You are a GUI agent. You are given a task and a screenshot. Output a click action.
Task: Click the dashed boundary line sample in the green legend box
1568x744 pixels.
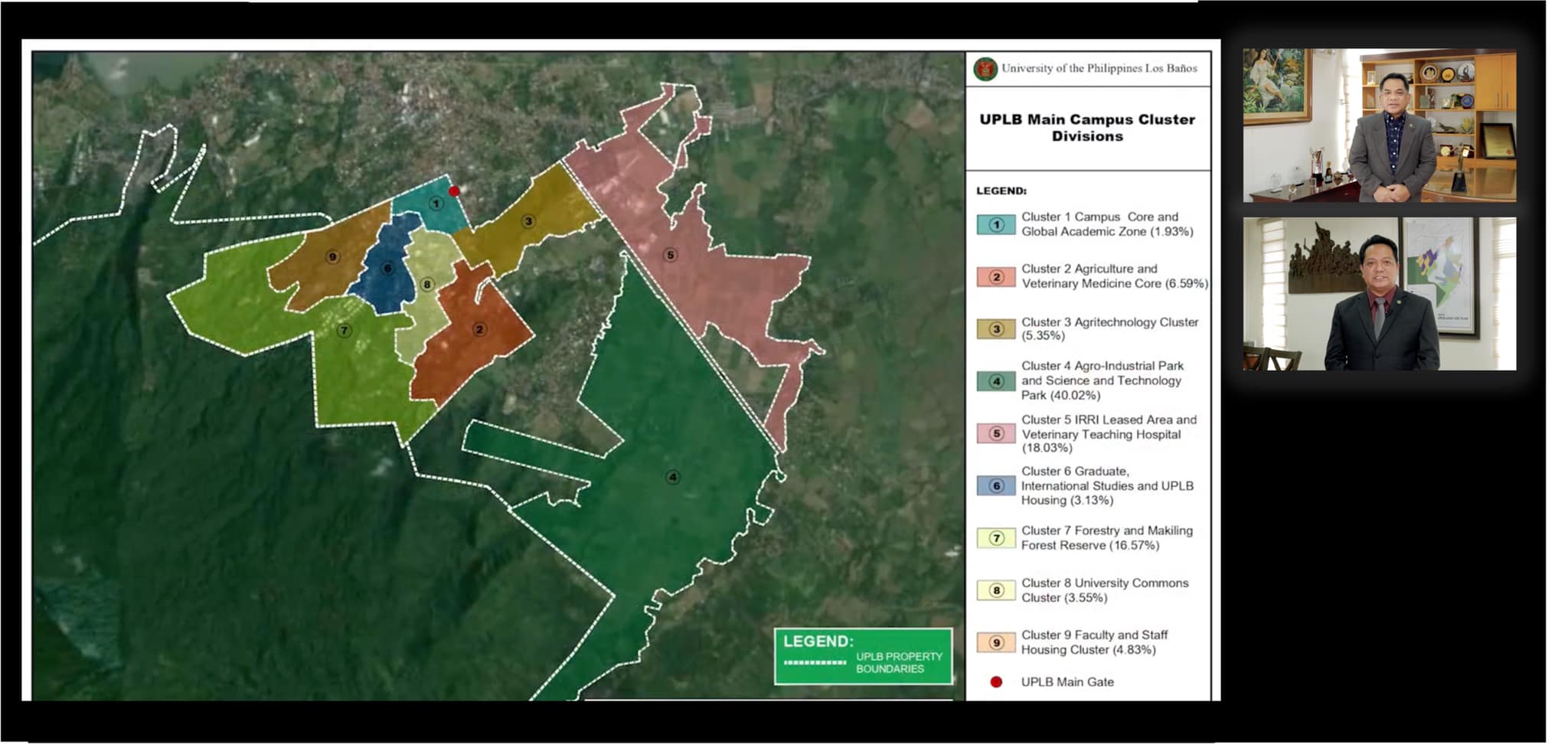815,662
